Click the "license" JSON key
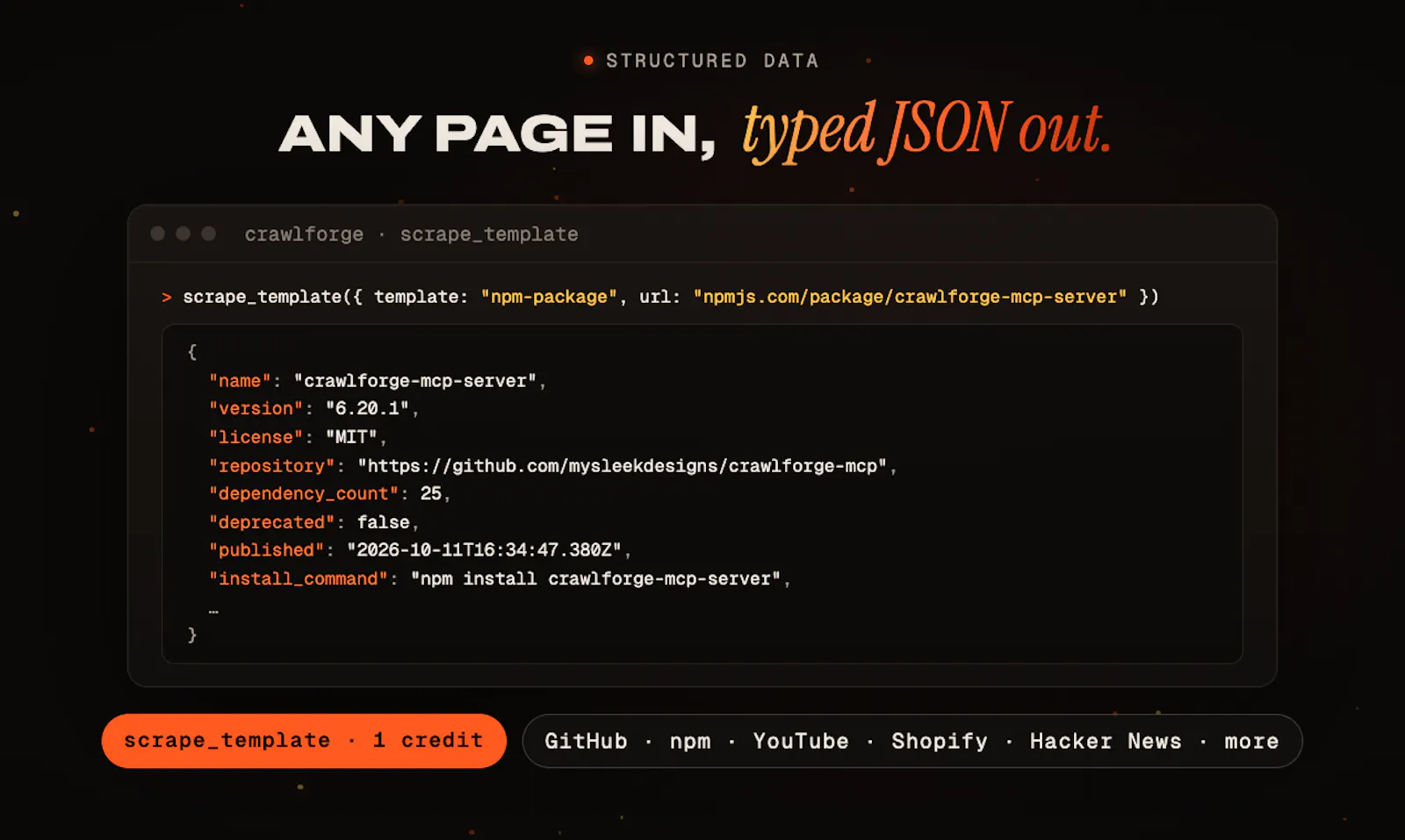The image size is (1405, 840). (x=256, y=437)
